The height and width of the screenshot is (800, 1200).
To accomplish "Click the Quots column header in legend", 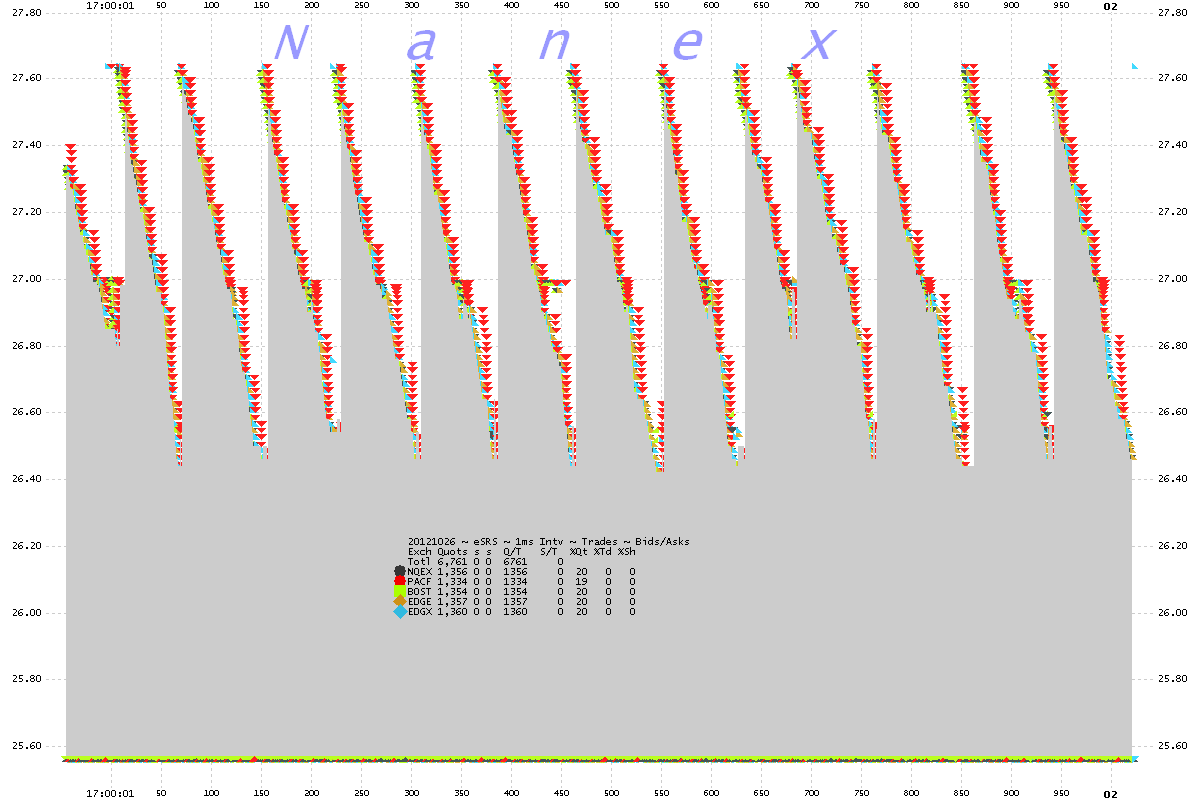I will [x=453, y=552].
